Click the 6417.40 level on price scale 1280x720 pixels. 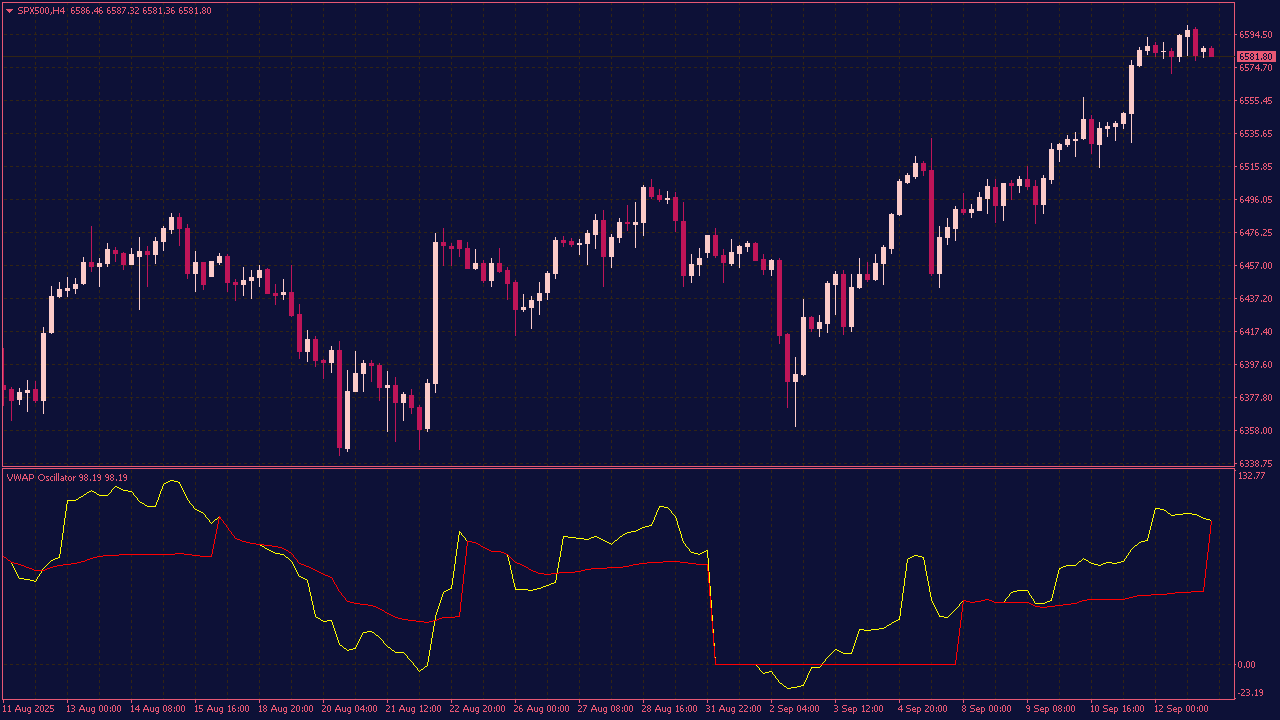coord(1254,332)
